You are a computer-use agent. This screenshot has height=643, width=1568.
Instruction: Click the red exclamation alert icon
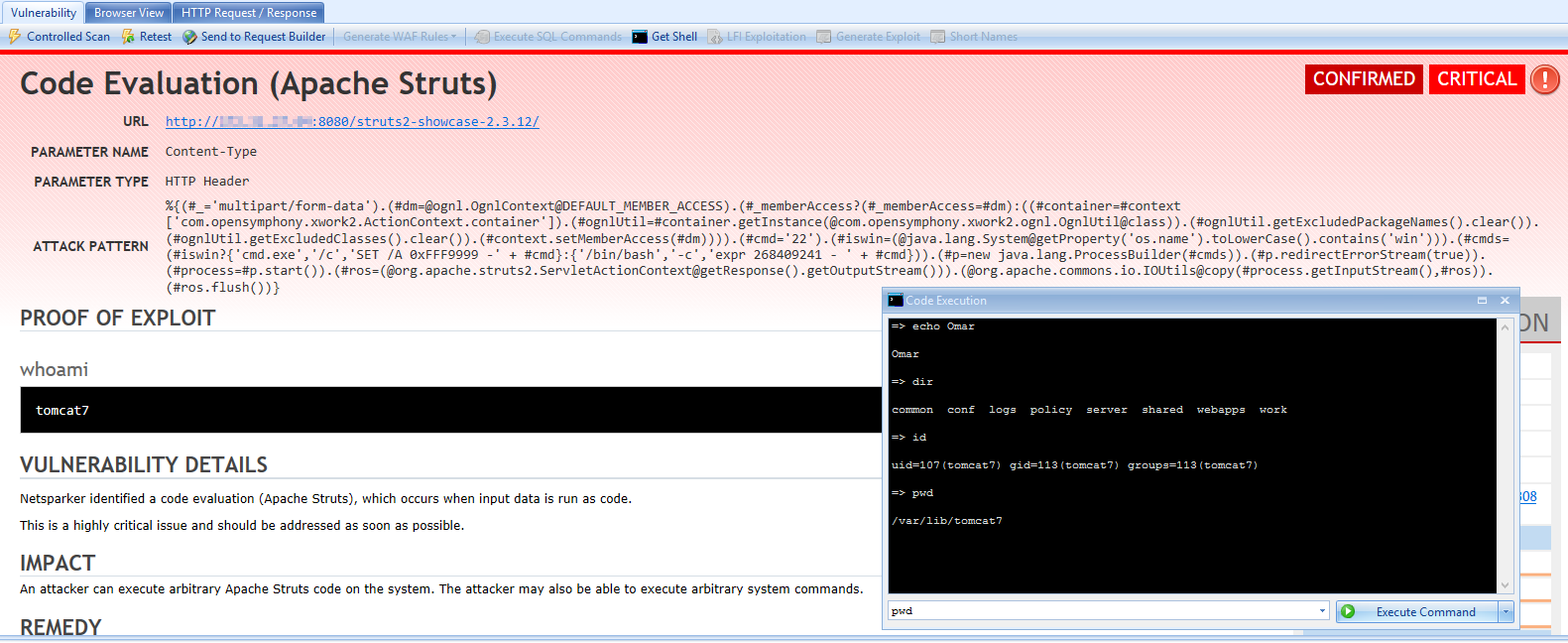[x=1544, y=79]
